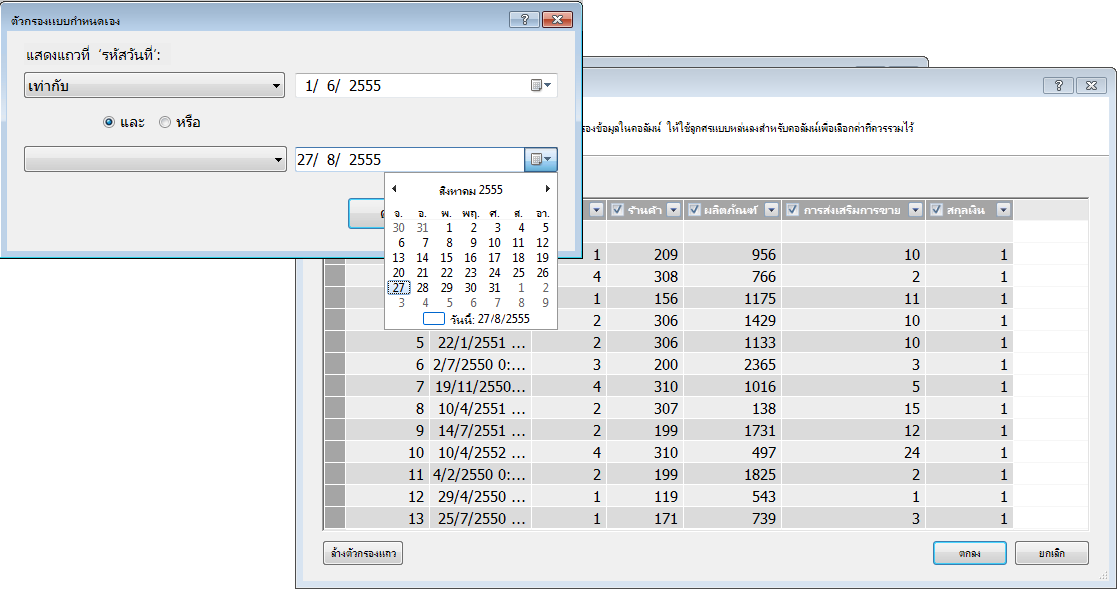Click product value 1825 in table
Viewport: 1117px width, 589px height.
[x=732, y=474]
